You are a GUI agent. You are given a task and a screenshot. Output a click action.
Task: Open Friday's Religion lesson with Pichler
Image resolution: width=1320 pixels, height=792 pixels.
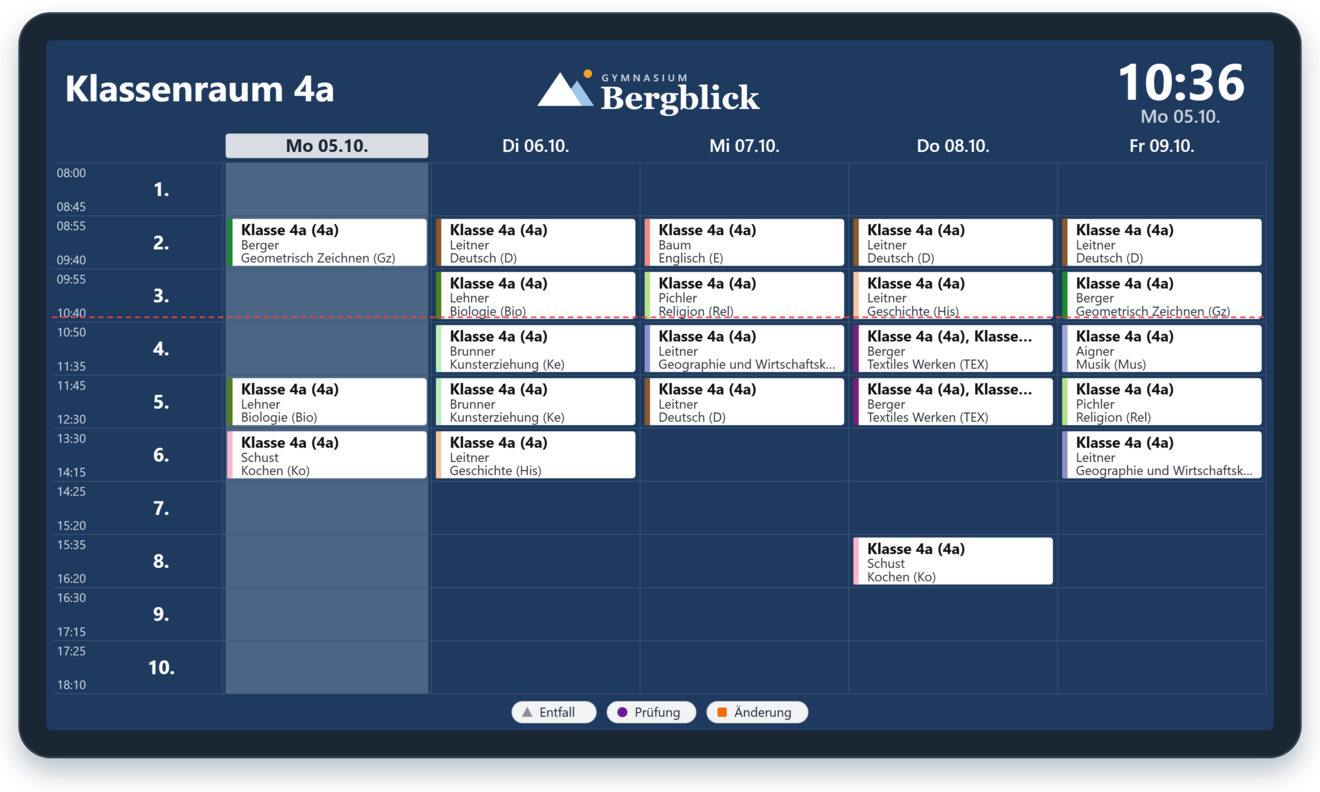tap(1162, 402)
